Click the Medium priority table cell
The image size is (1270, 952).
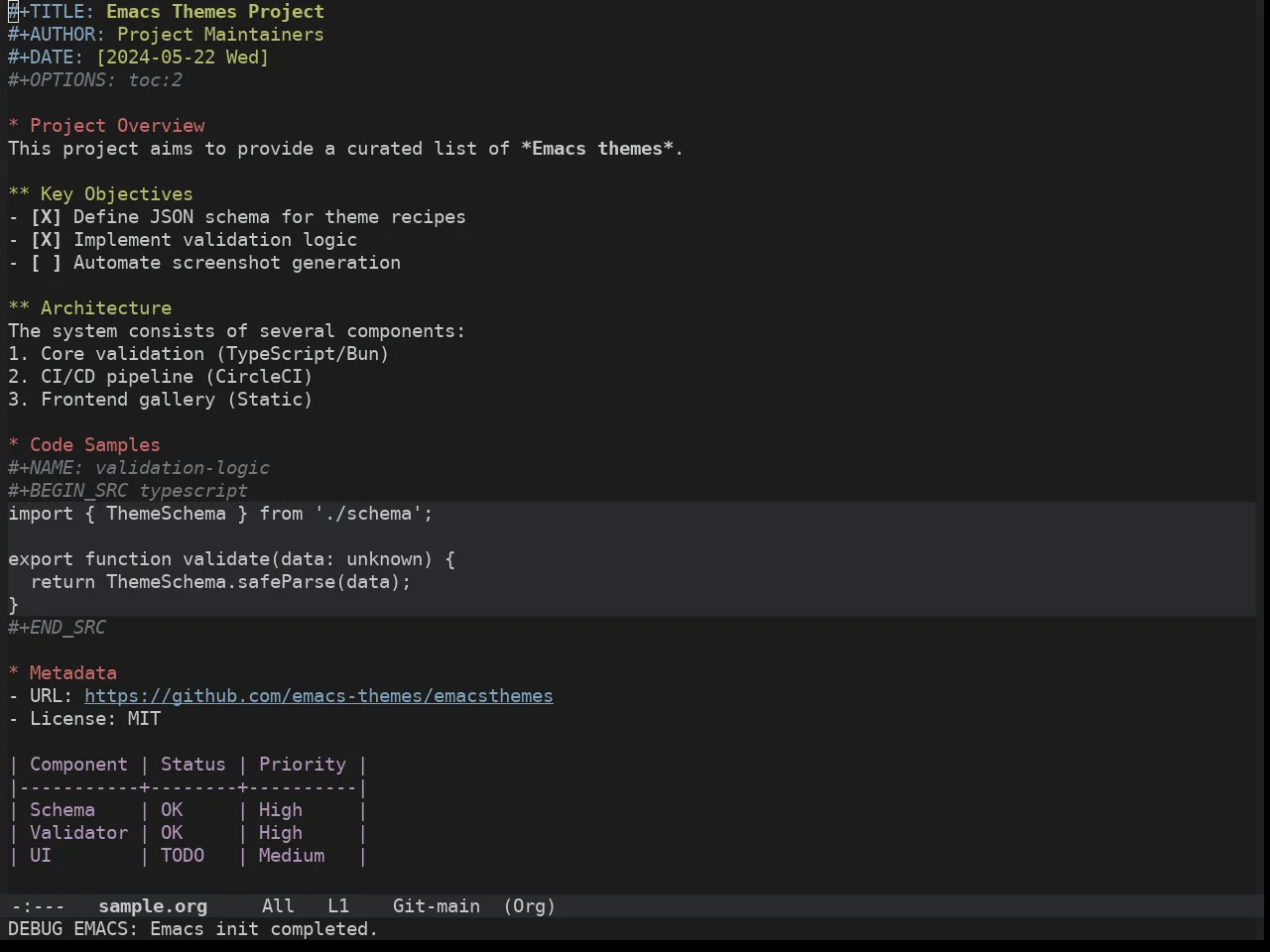point(292,856)
